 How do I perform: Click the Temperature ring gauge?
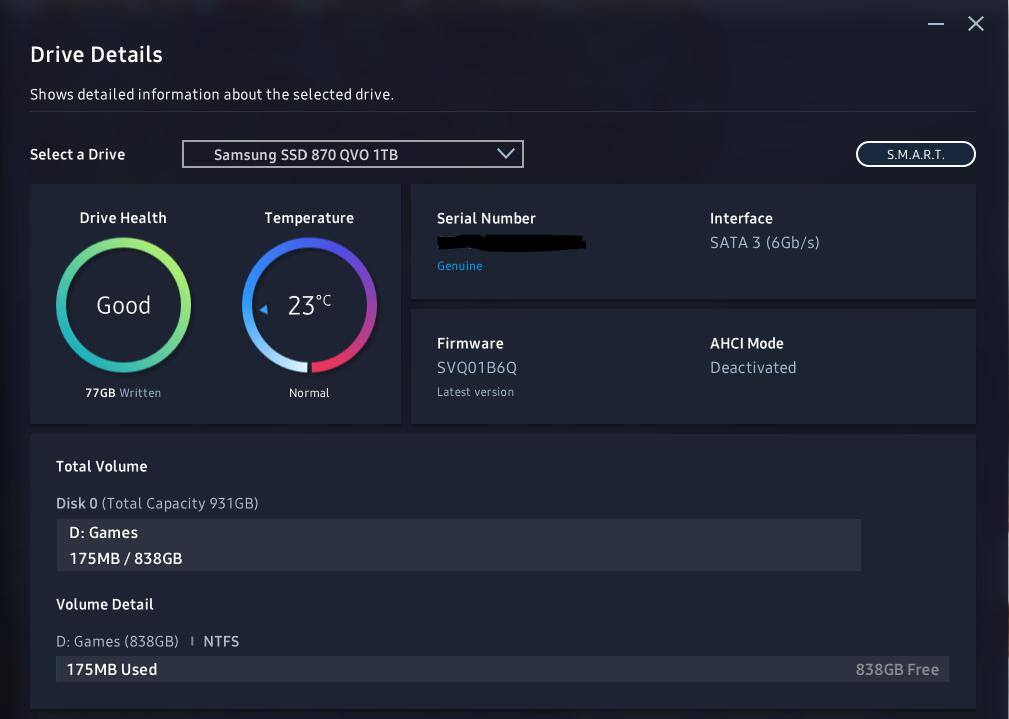coord(309,305)
